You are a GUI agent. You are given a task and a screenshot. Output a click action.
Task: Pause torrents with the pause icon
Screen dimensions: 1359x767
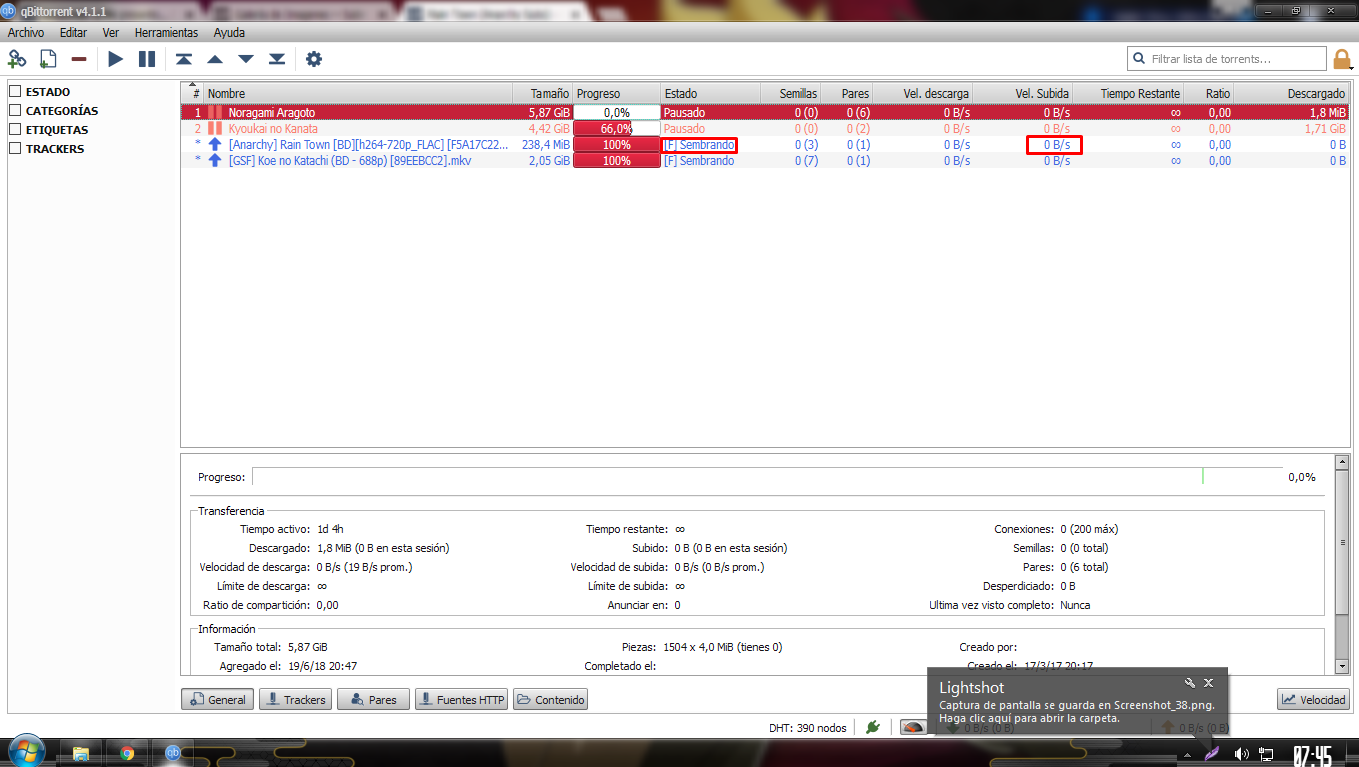pos(147,59)
